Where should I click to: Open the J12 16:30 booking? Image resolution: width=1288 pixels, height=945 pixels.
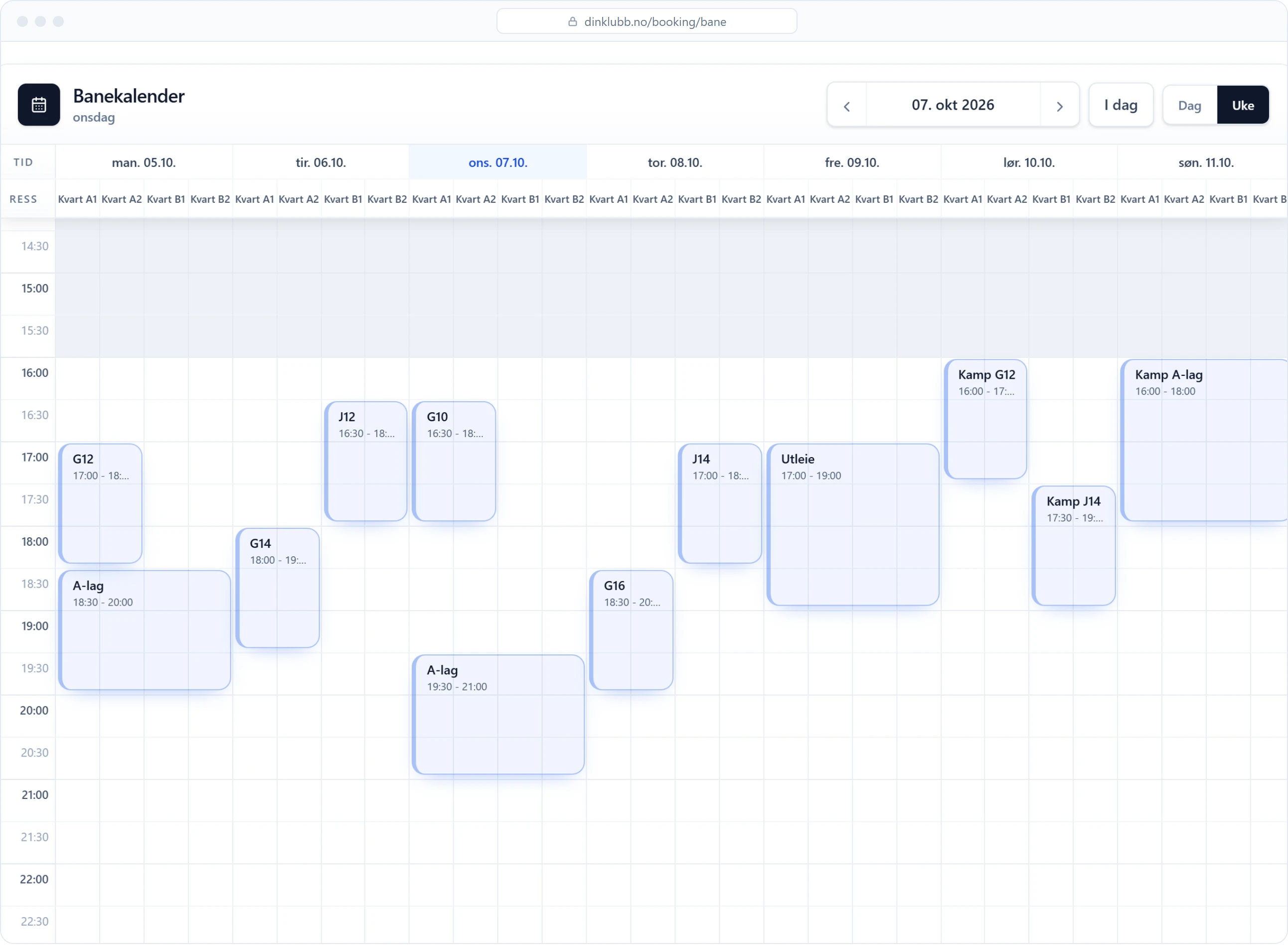click(x=365, y=462)
